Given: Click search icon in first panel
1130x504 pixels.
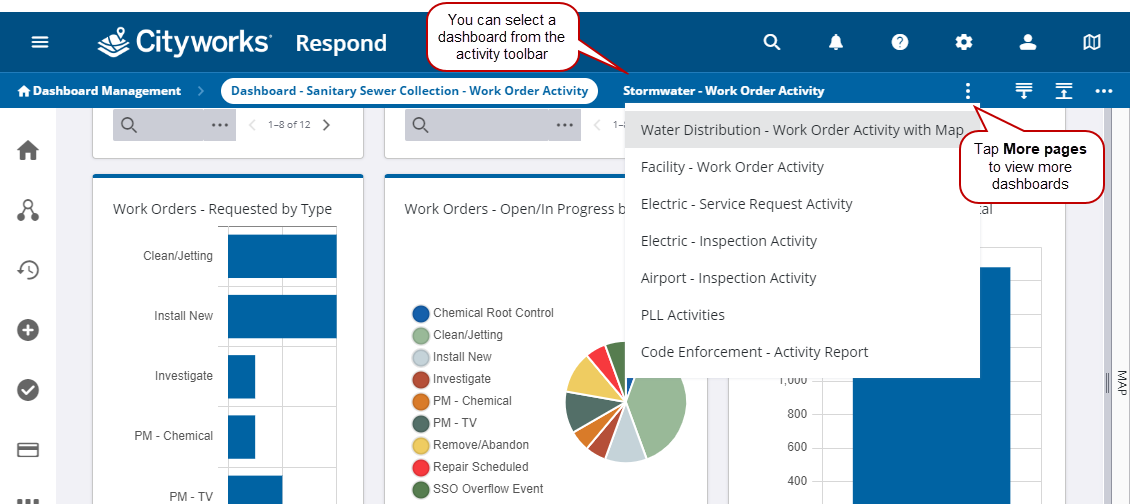Looking at the screenshot, I should (129, 125).
